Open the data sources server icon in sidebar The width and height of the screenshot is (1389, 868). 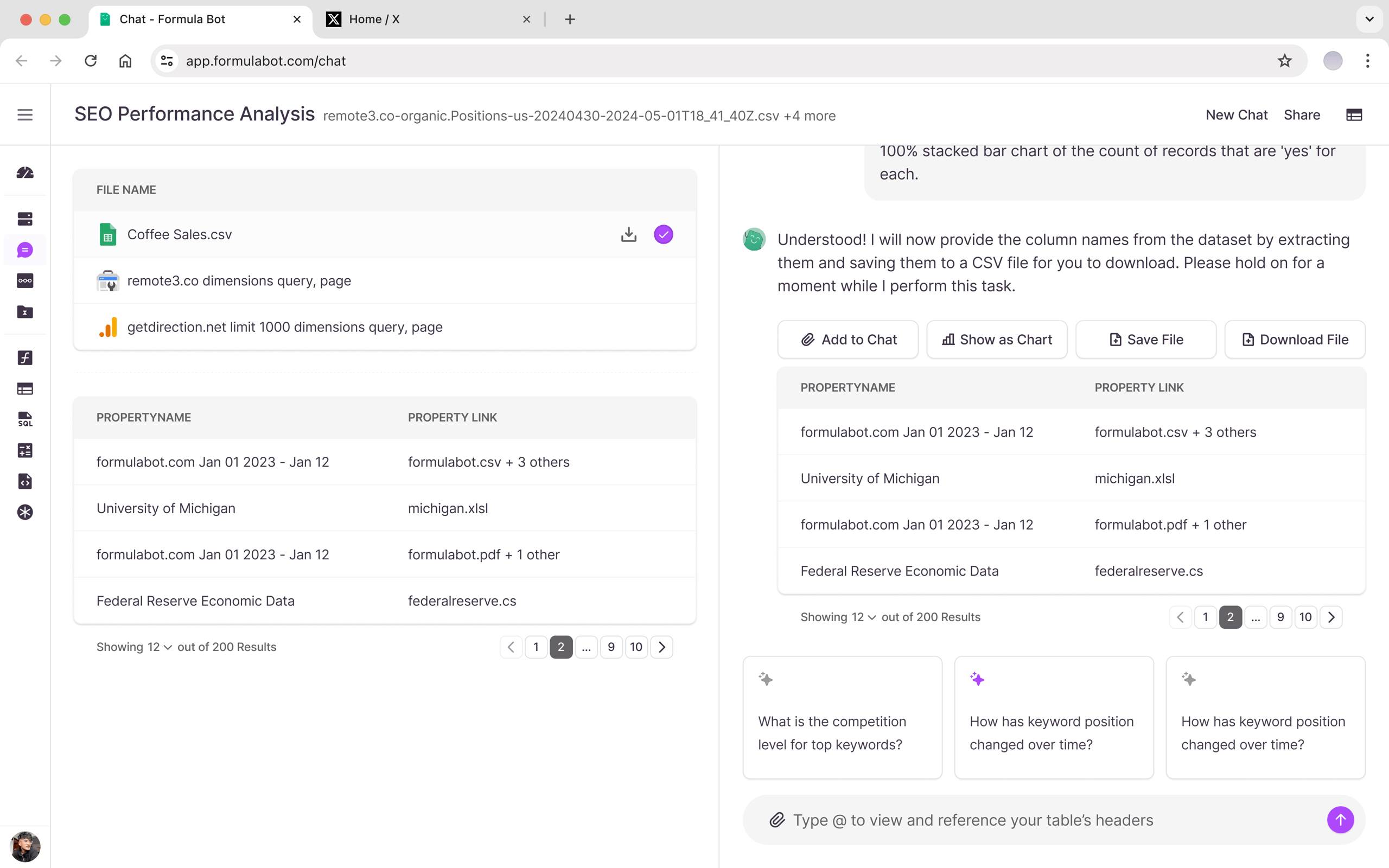click(24, 219)
